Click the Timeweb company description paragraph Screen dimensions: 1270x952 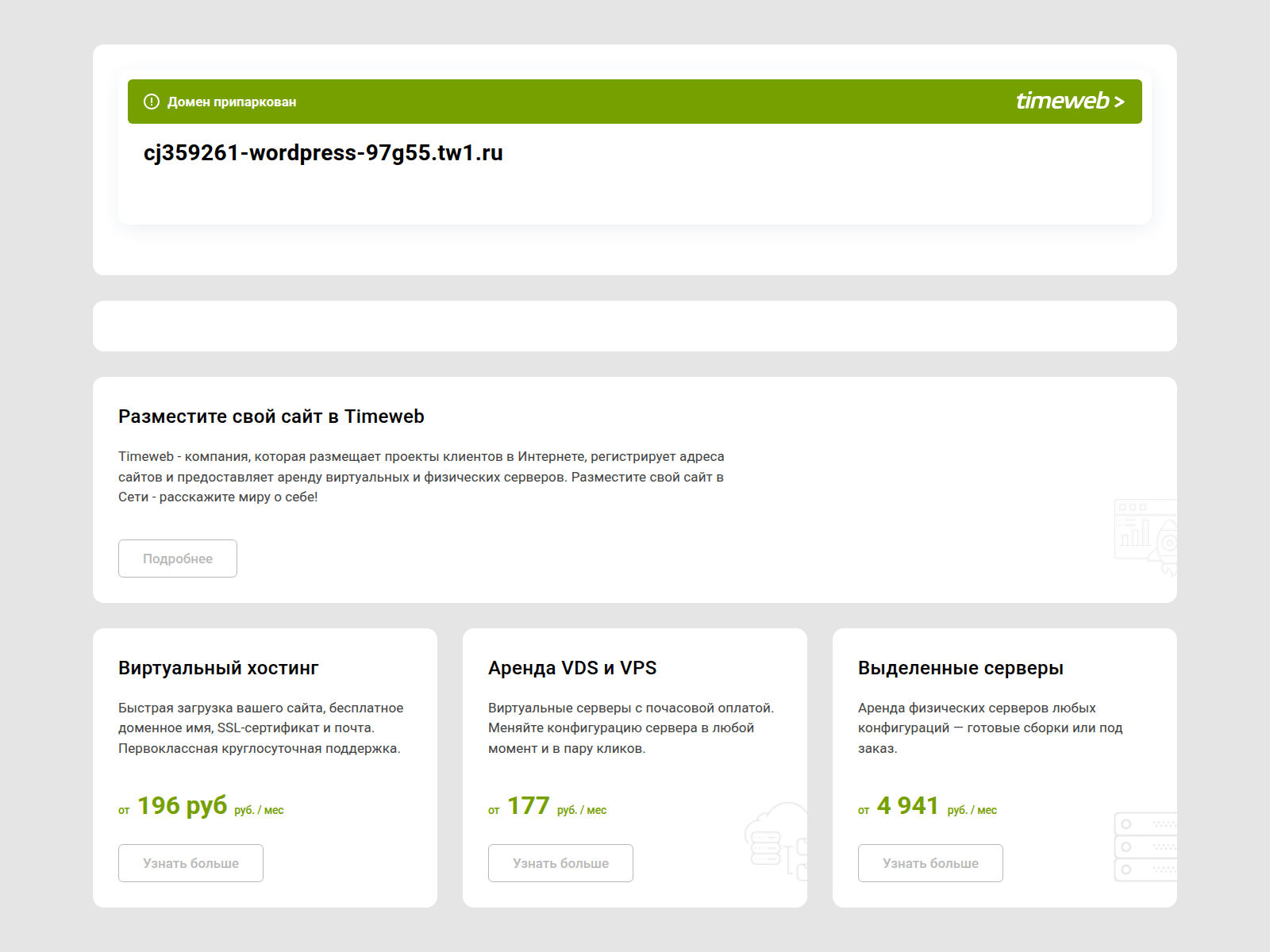tap(421, 477)
